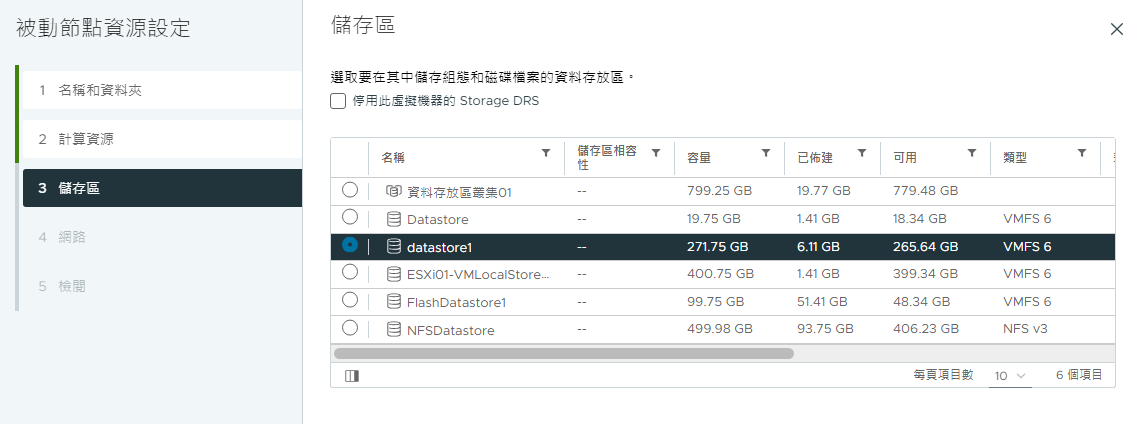Viewport: 1137px width, 424px height.
Task: Enable 停用此虛擬機器的 Storage DRS checkbox
Action: [338, 101]
